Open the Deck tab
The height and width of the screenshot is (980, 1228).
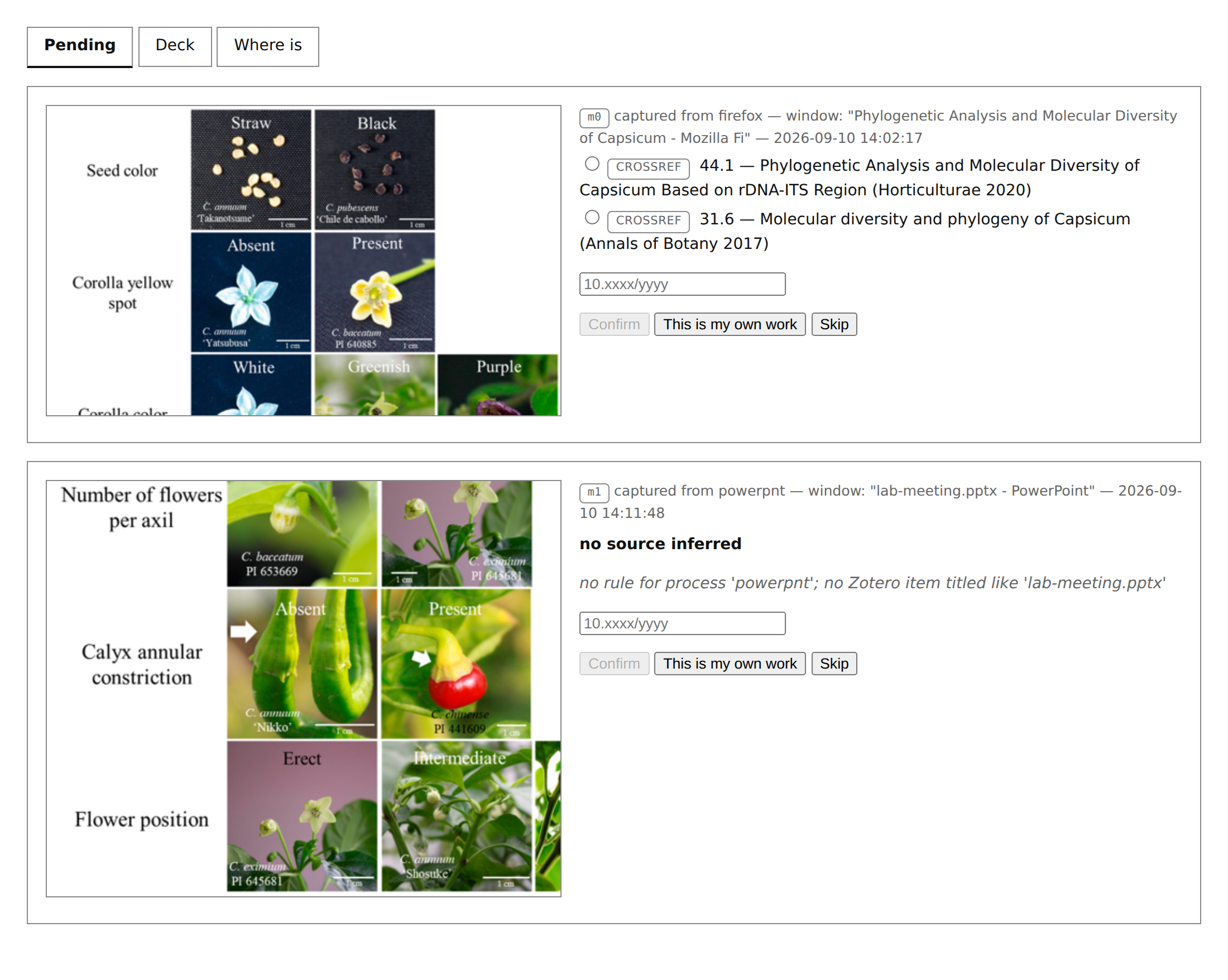pos(175,46)
